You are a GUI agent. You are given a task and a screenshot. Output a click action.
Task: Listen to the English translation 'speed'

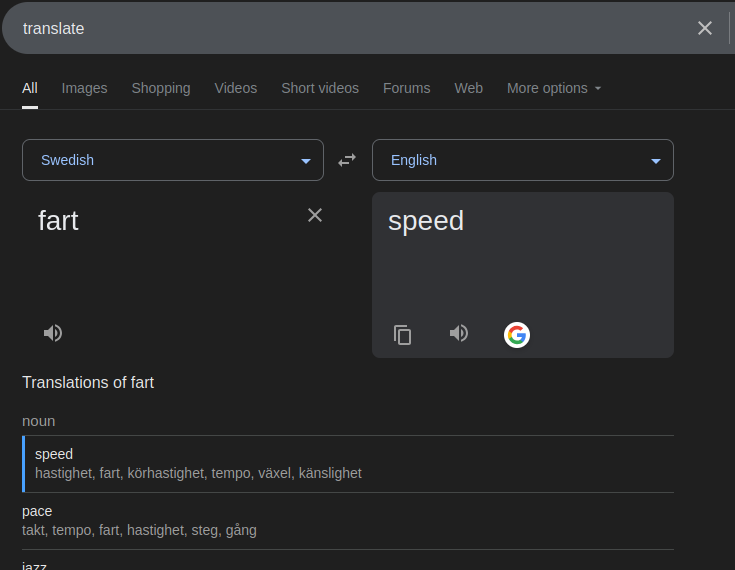point(458,333)
